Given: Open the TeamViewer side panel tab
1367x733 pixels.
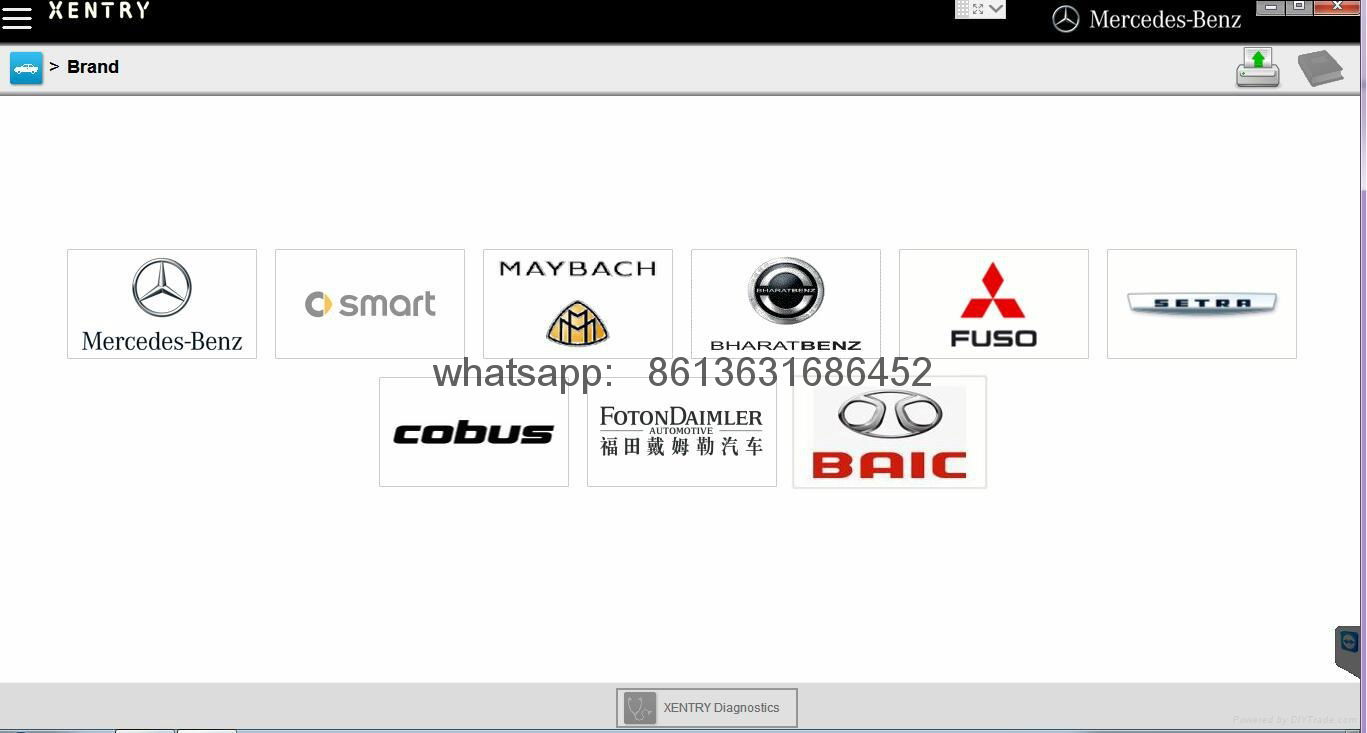Looking at the screenshot, I should pos(1348,650).
